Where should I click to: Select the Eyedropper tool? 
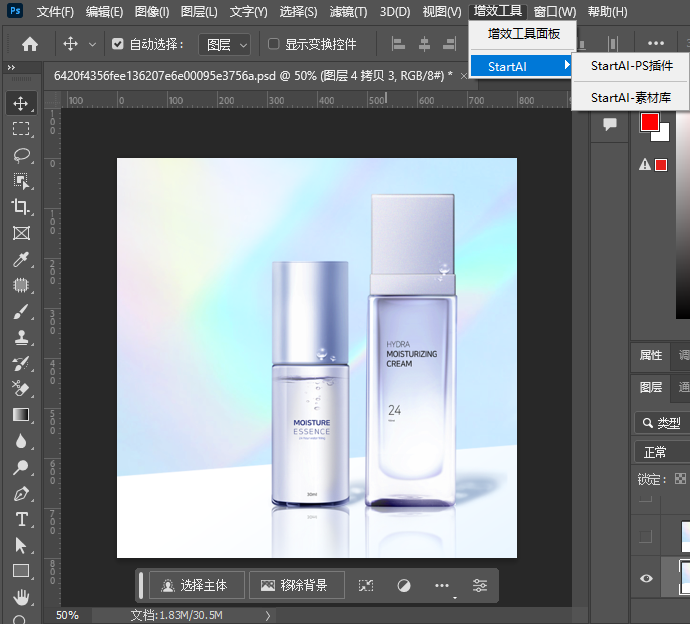[x=21, y=259]
